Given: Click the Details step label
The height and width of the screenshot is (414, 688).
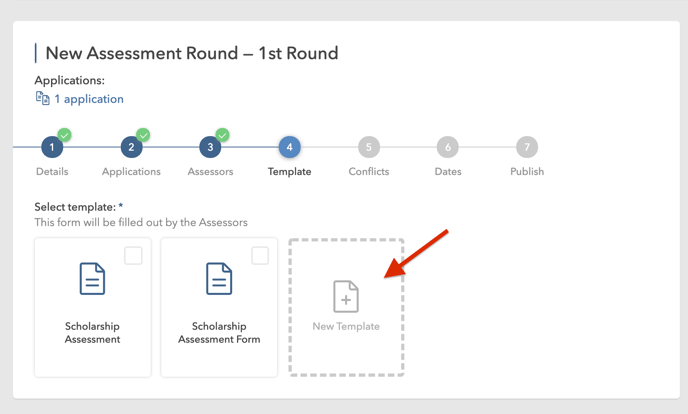Looking at the screenshot, I should (52, 171).
